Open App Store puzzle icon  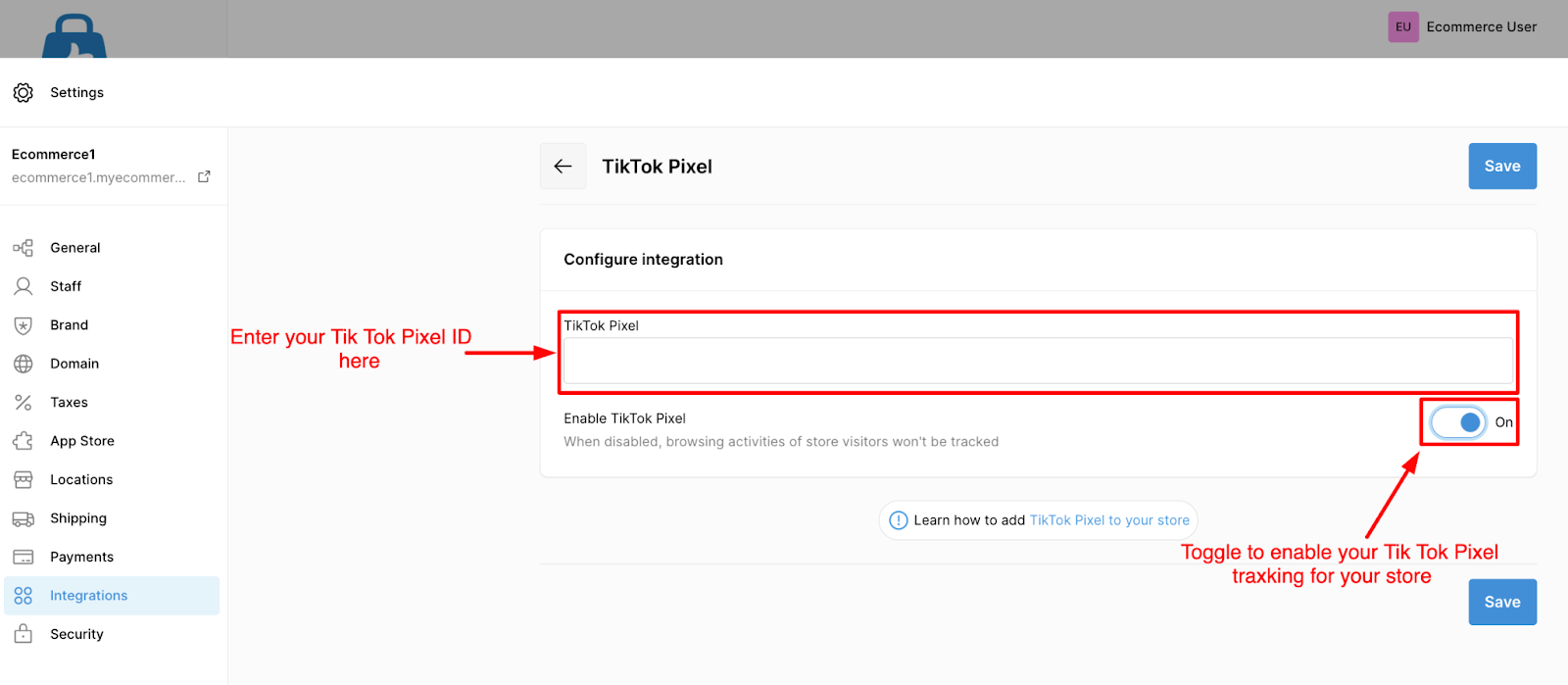pyautogui.click(x=24, y=441)
